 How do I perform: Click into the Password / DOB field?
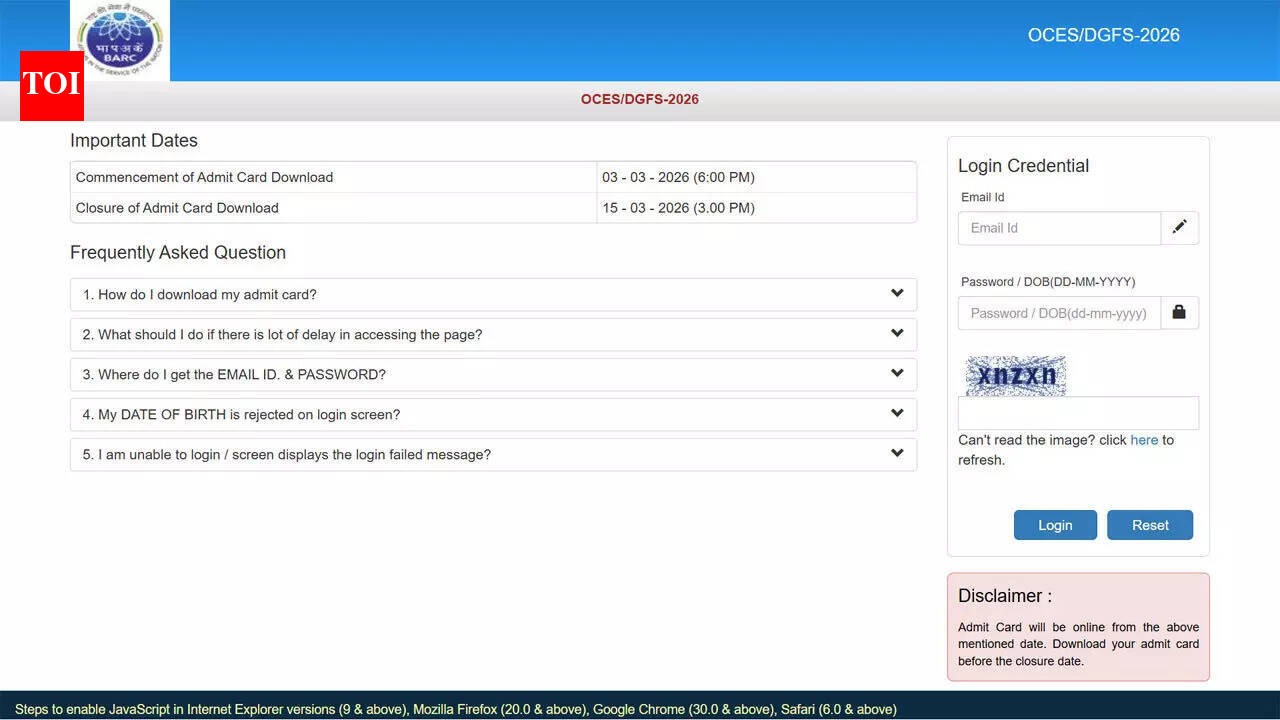coord(1059,313)
